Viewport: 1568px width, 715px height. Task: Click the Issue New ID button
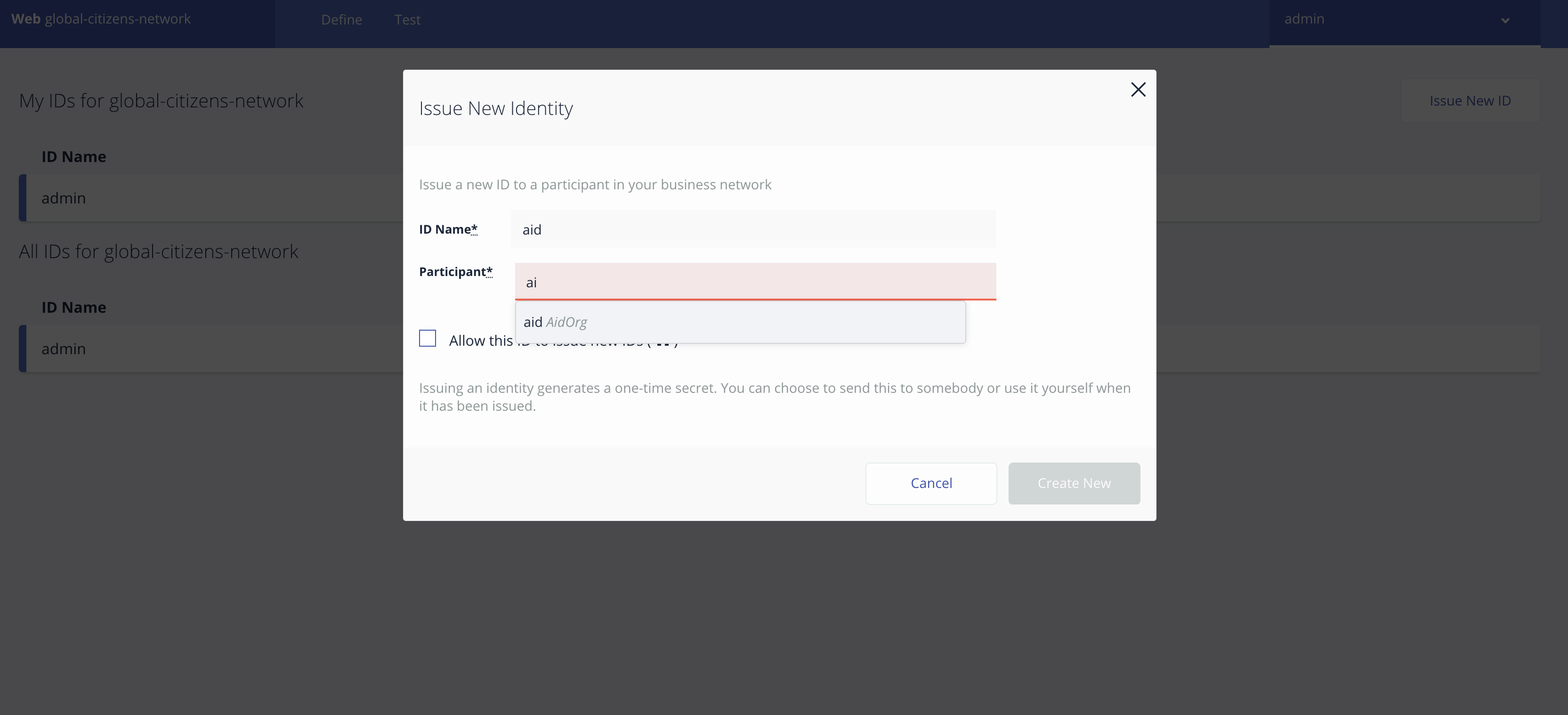point(1470,101)
